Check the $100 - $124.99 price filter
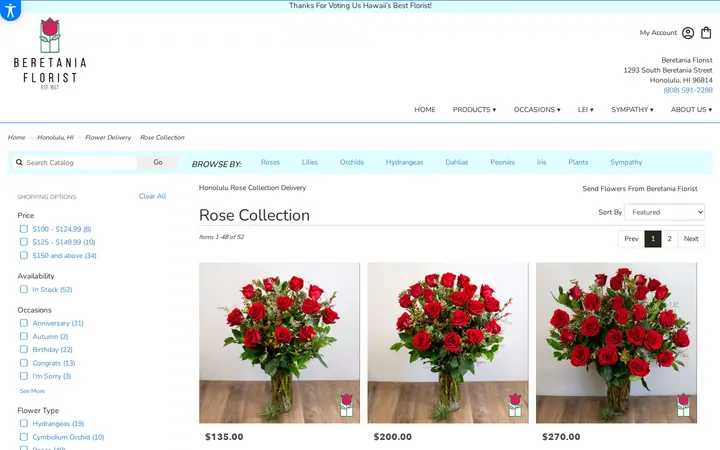This screenshot has height=450, width=720. [x=24, y=229]
